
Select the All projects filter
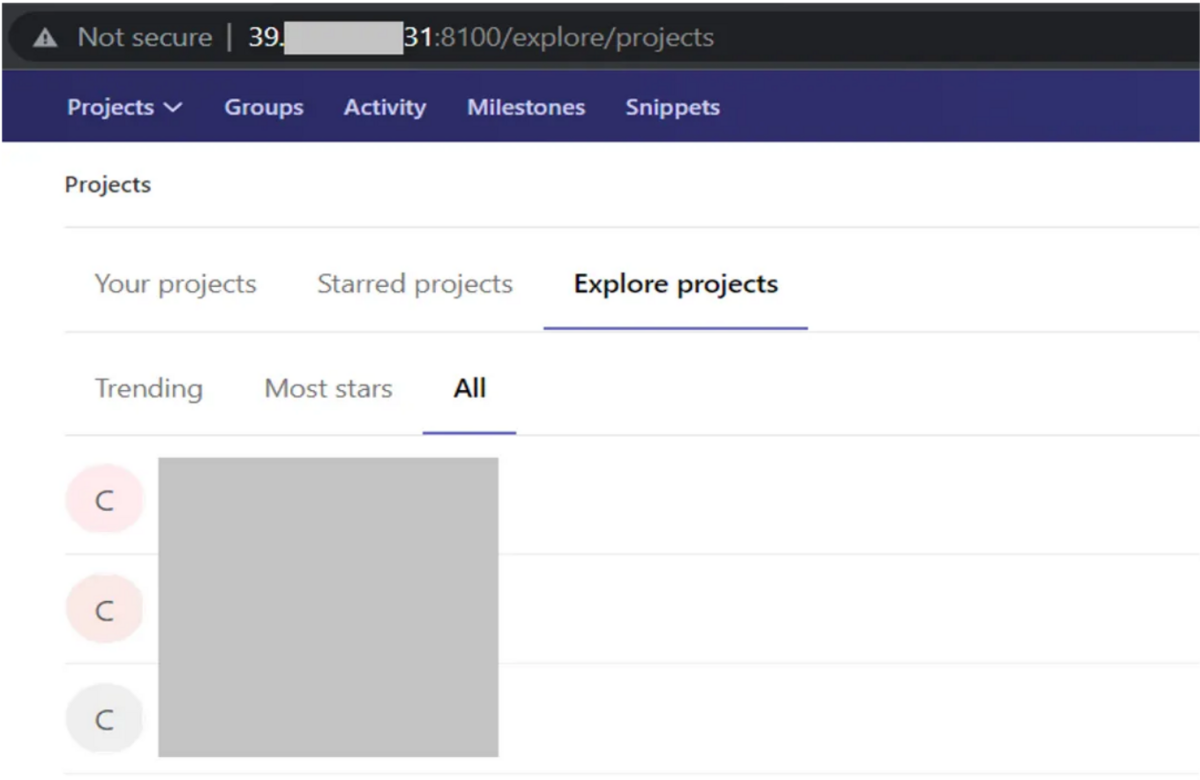click(469, 388)
